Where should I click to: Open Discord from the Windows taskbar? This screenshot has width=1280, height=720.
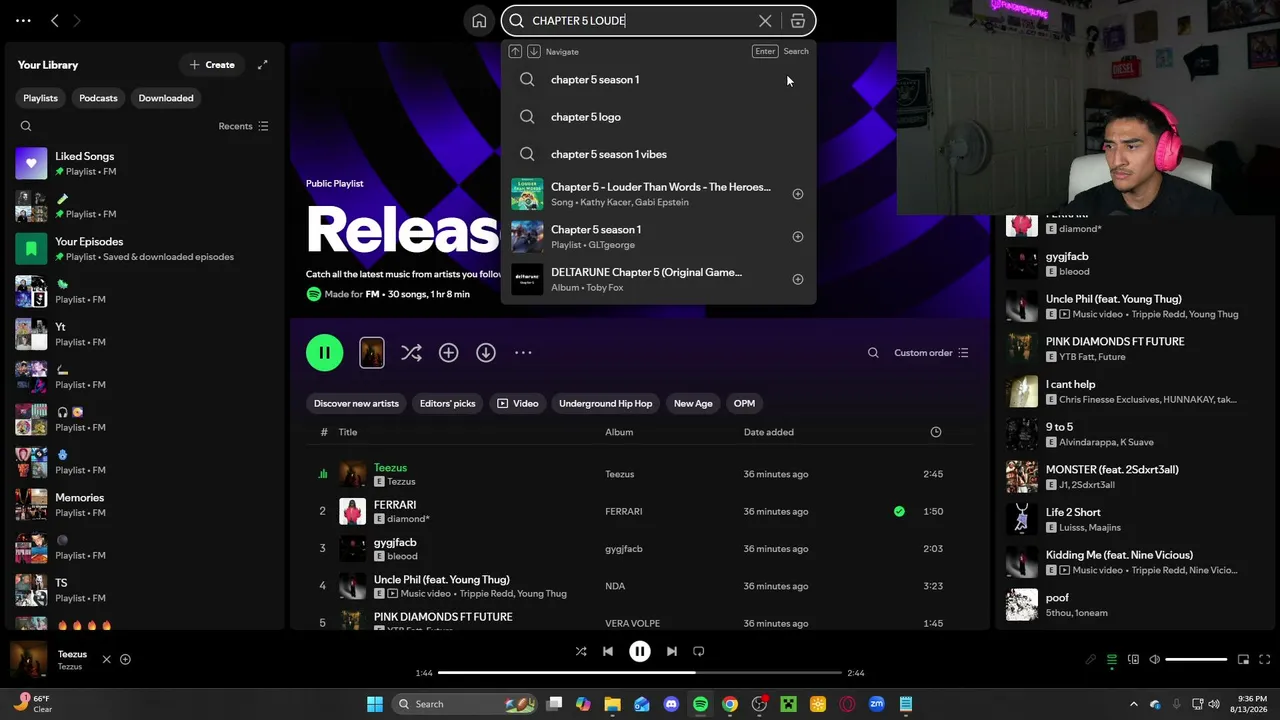pos(671,704)
